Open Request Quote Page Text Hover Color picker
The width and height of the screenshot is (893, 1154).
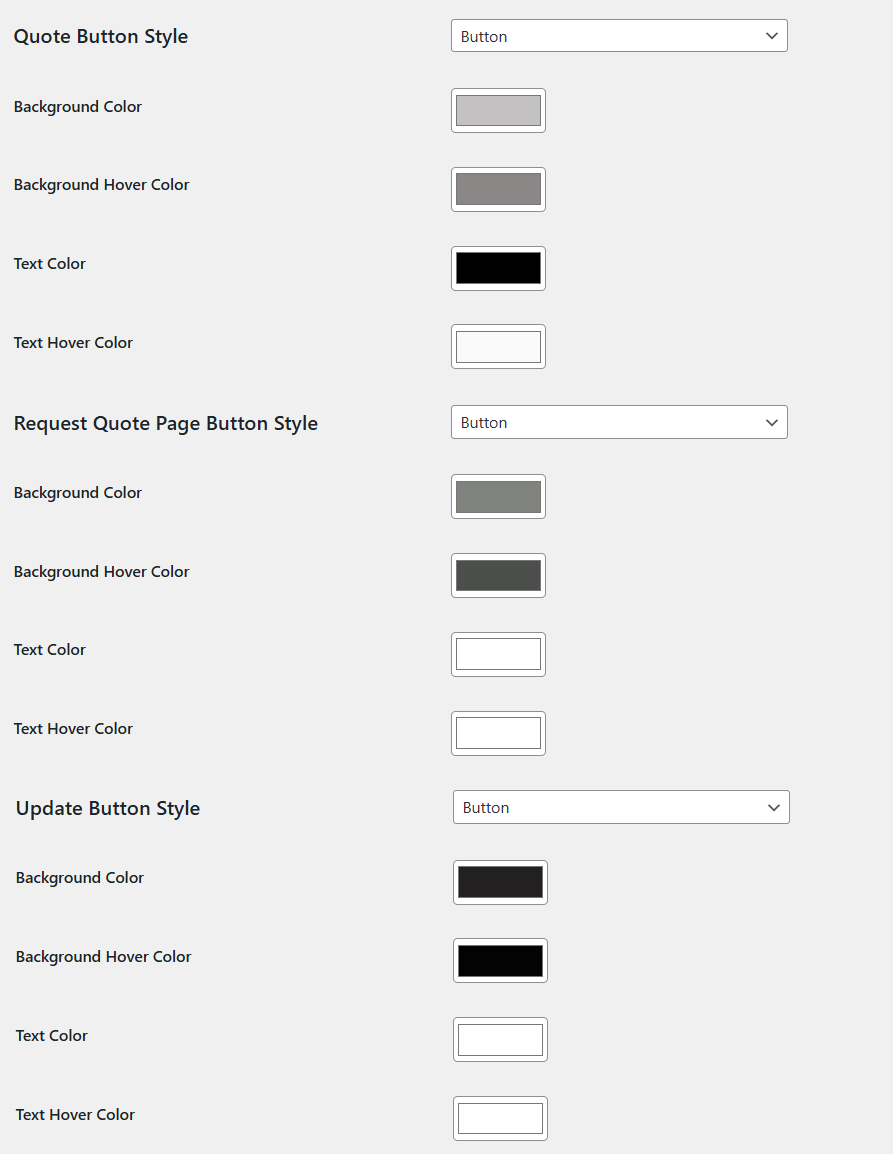click(498, 733)
